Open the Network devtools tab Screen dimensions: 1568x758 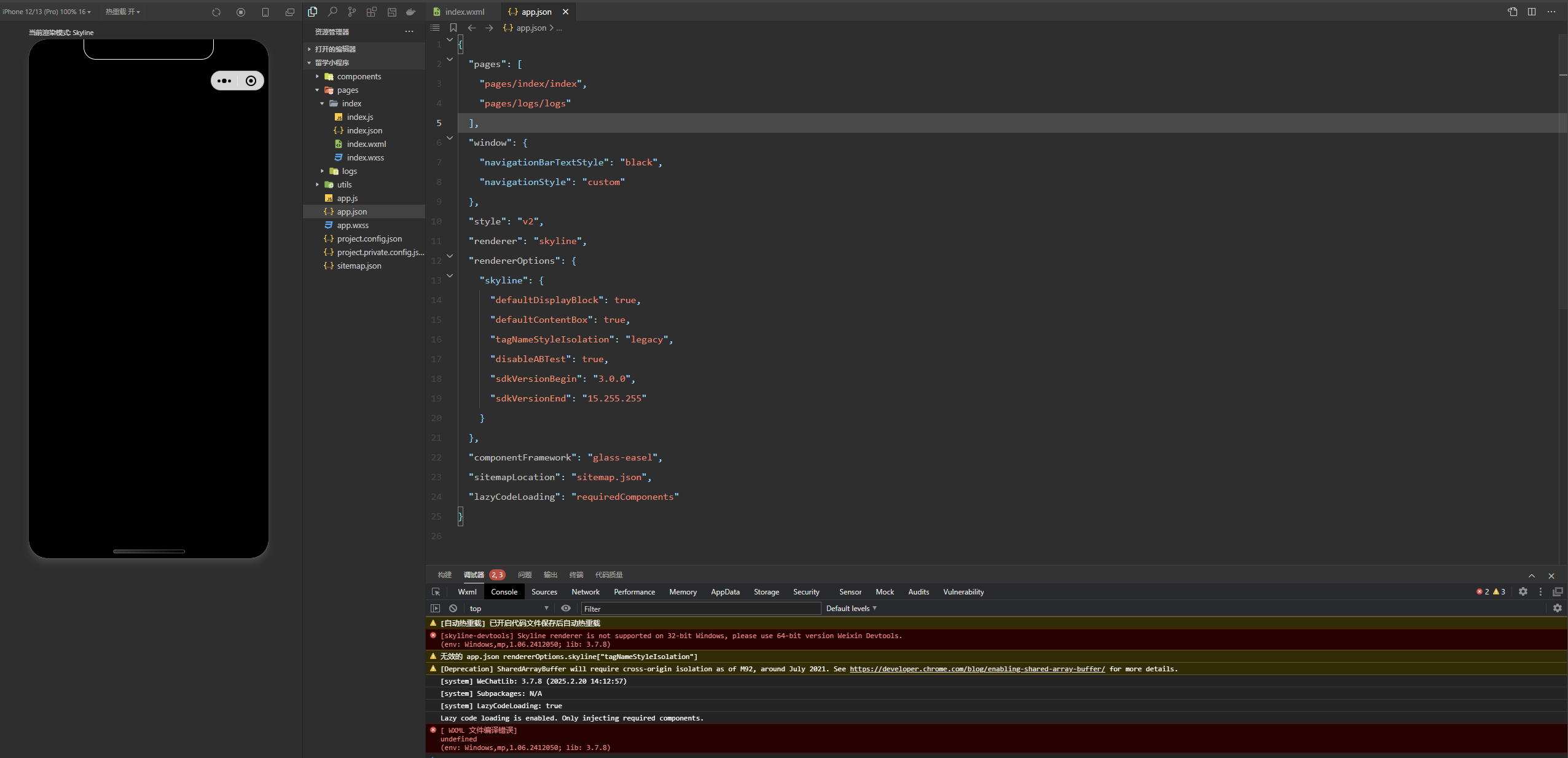point(585,591)
